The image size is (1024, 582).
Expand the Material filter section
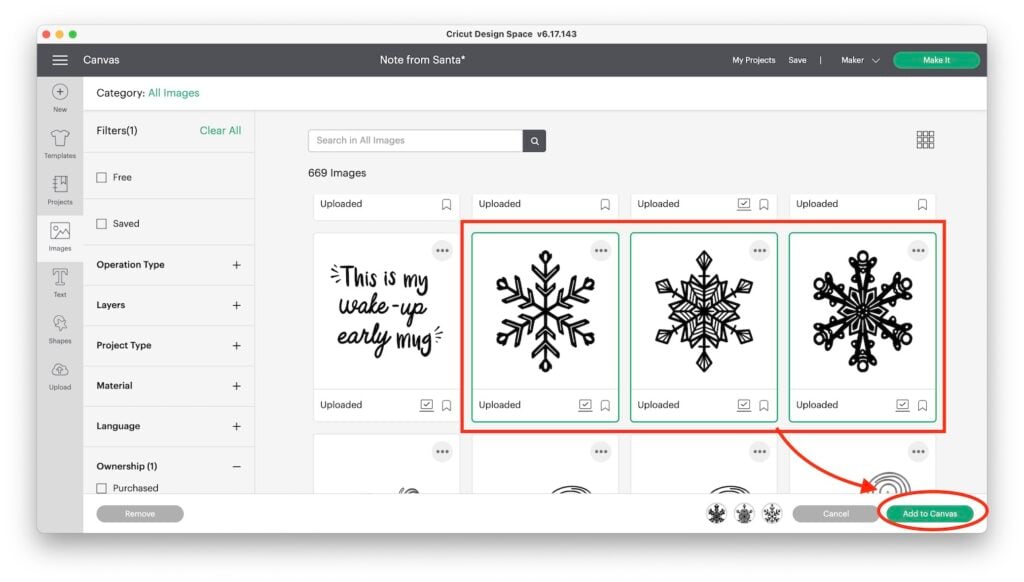tap(236, 387)
